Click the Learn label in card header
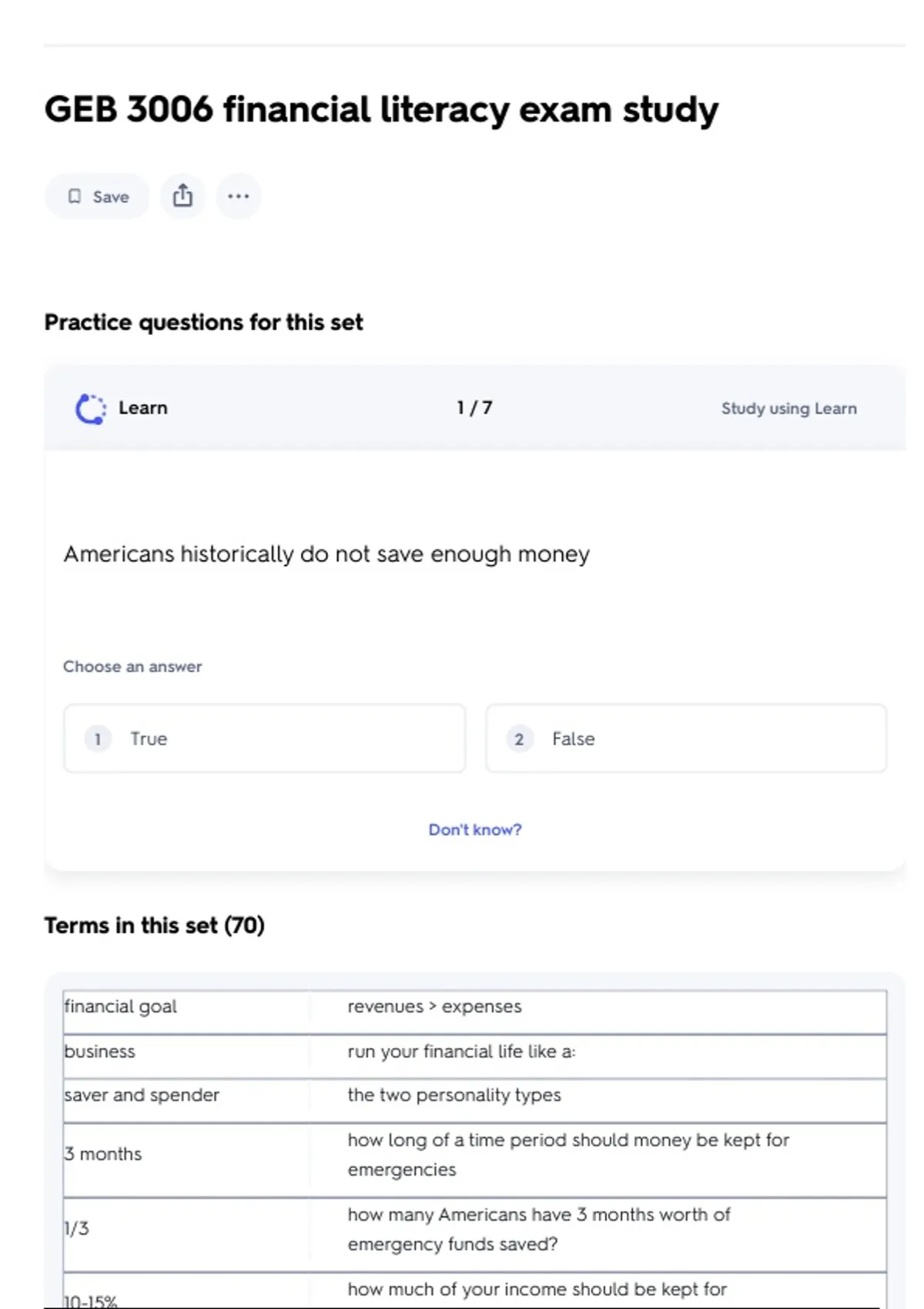Screen dimensions: 924x1309 pos(142,408)
